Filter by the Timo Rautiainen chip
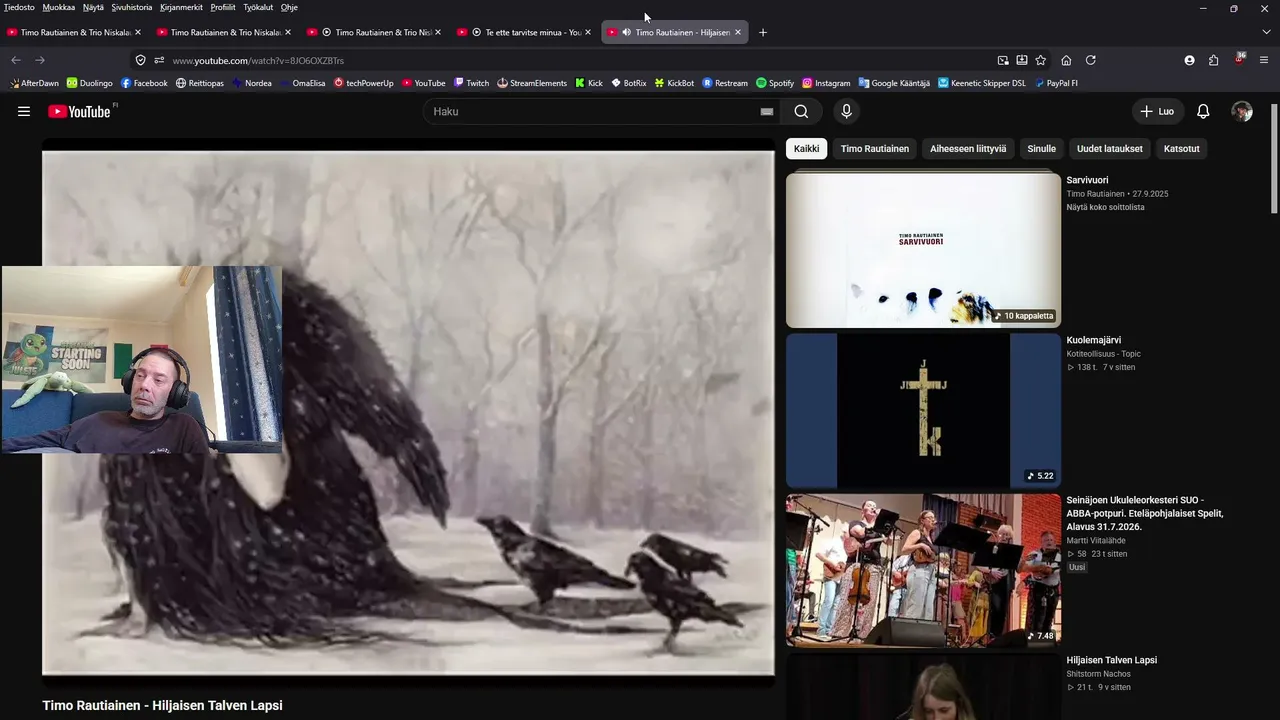 (x=875, y=149)
